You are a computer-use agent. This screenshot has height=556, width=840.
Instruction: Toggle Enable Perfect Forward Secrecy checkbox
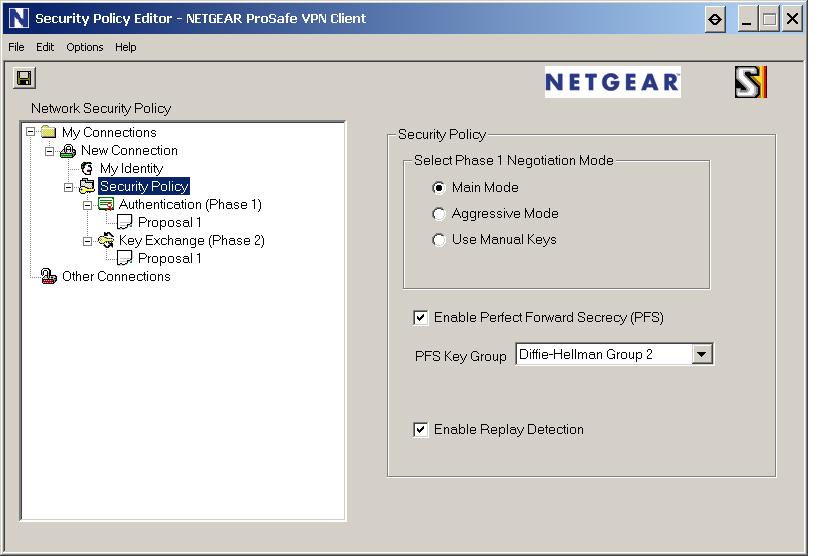[x=421, y=318]
